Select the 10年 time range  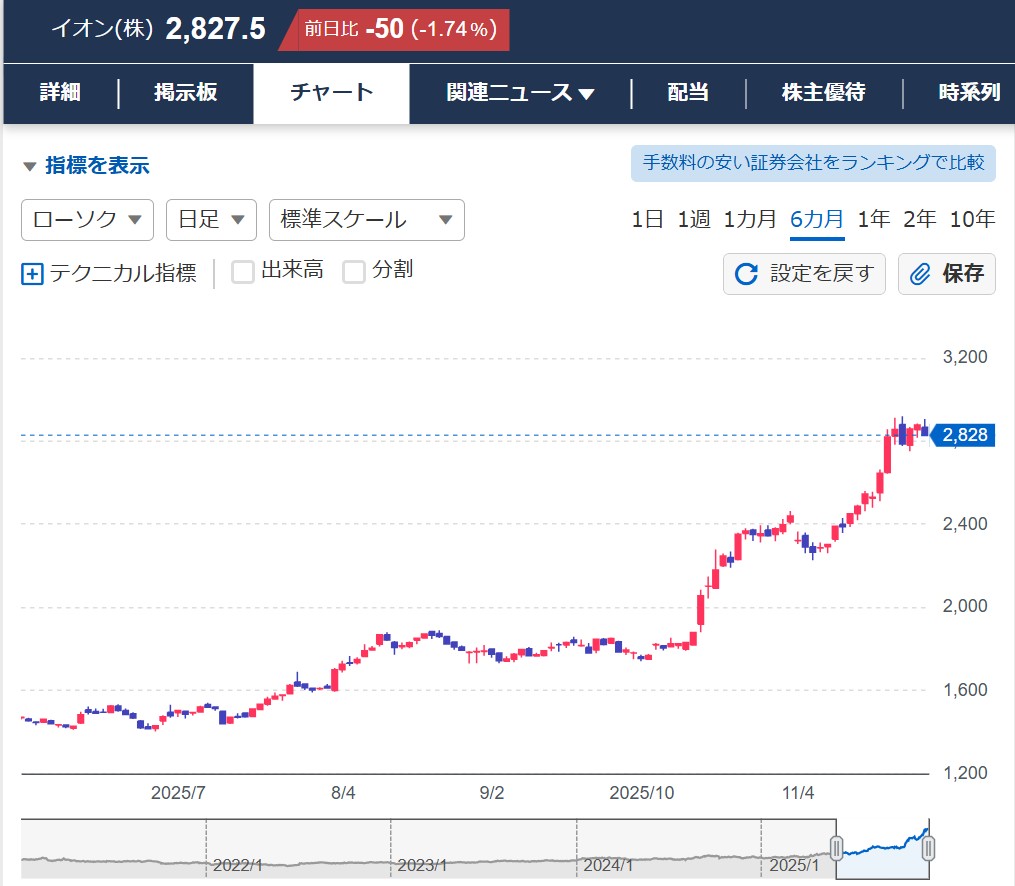pyautogui.click(x=972, y=219)
